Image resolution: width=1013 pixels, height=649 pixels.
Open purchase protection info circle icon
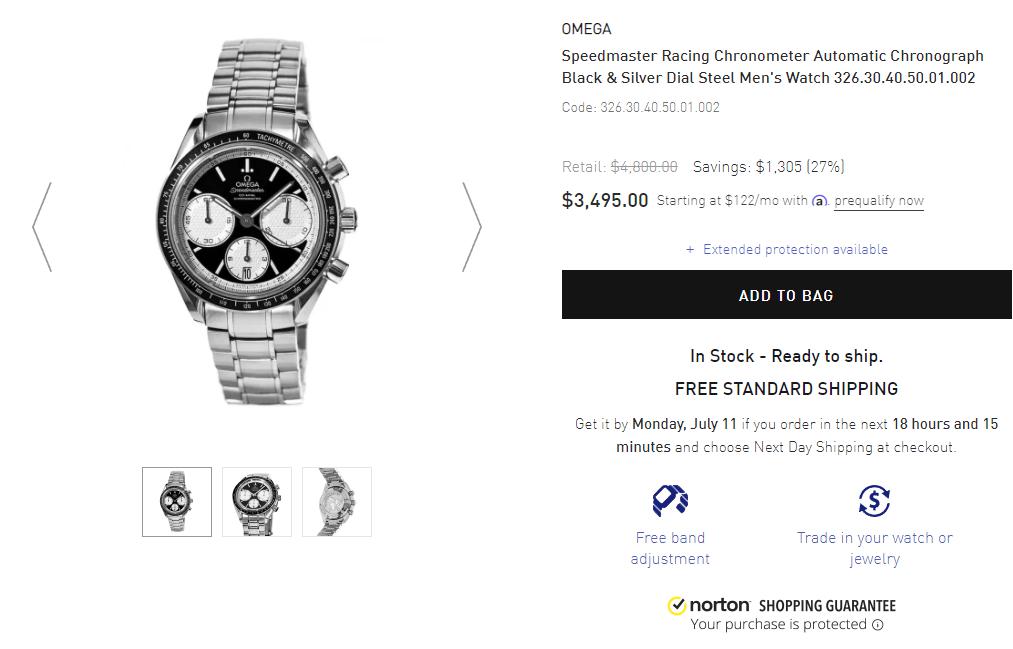click(877, 625)
